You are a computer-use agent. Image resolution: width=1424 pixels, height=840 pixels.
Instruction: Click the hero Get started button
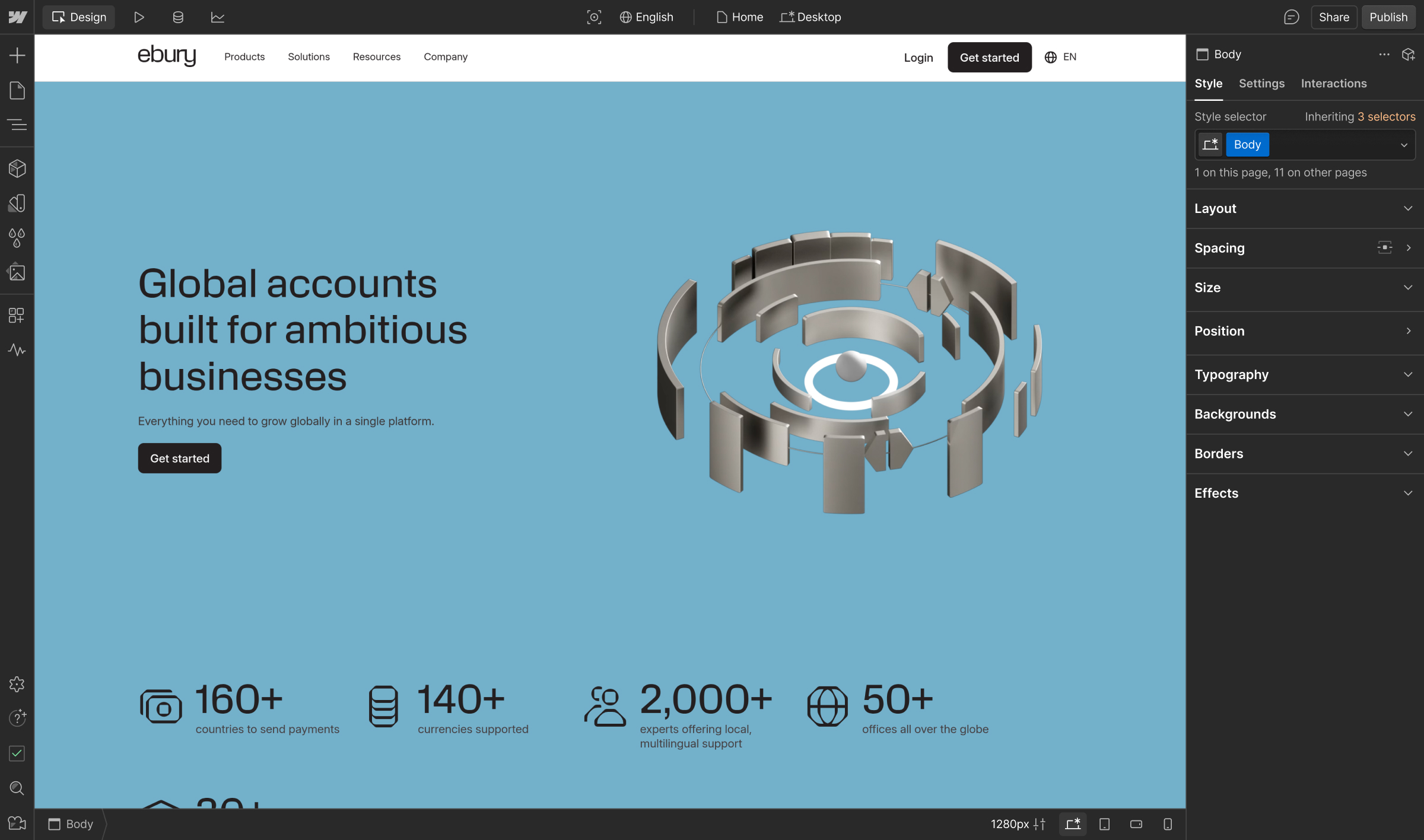(180, 459)
